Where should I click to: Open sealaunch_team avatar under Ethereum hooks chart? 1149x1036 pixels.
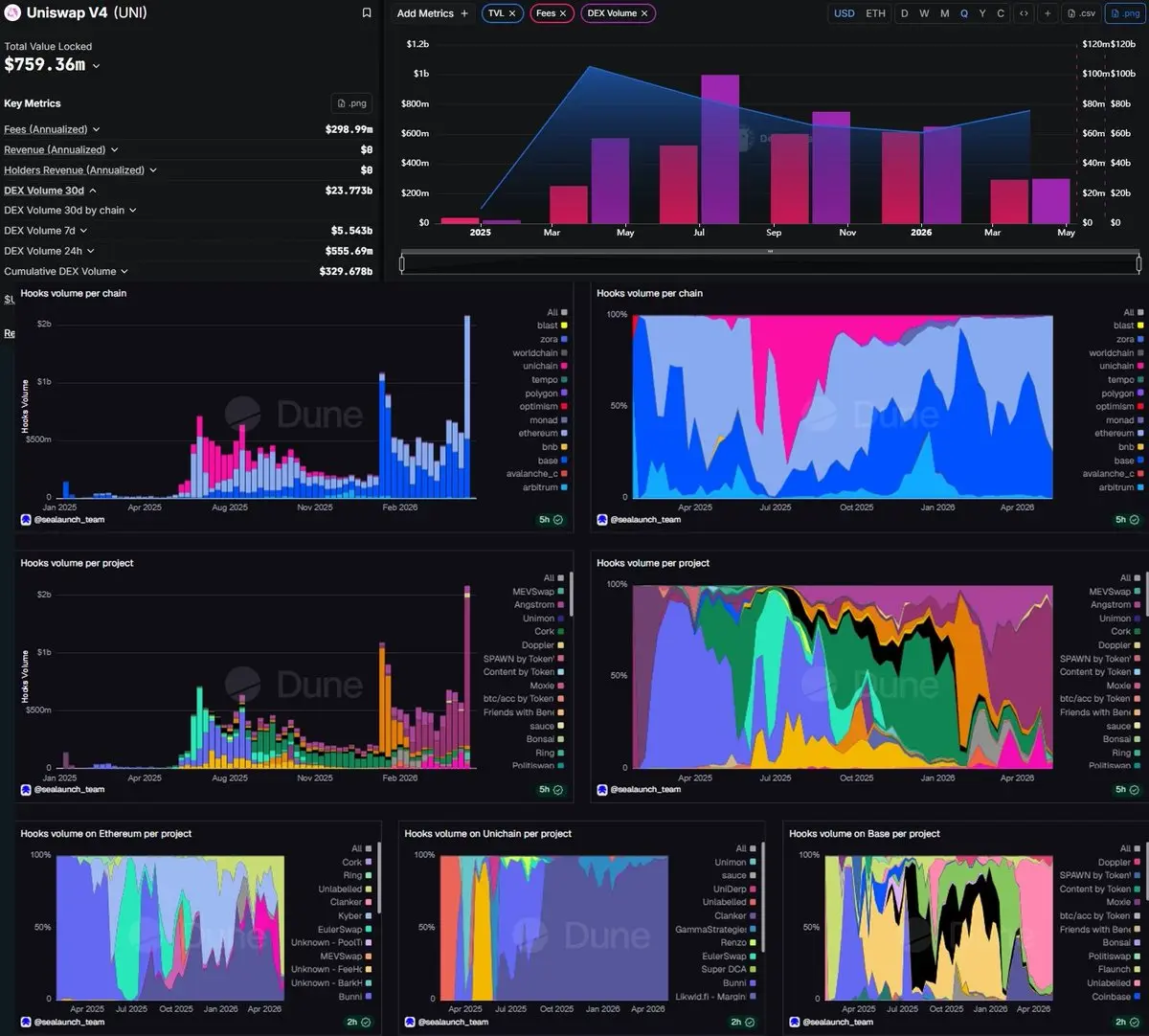pos(26,1023)
